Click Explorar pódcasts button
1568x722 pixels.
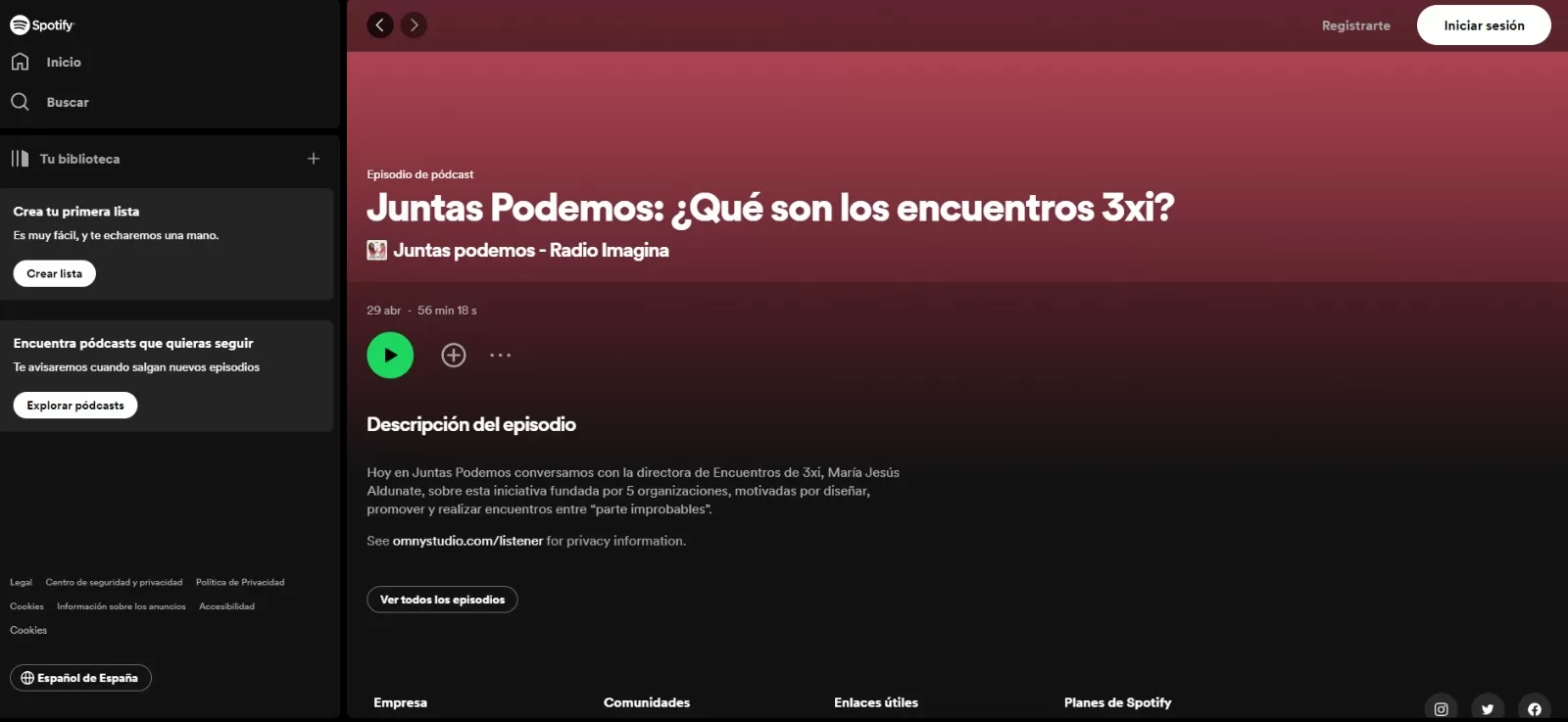click(x=75, y=405)
